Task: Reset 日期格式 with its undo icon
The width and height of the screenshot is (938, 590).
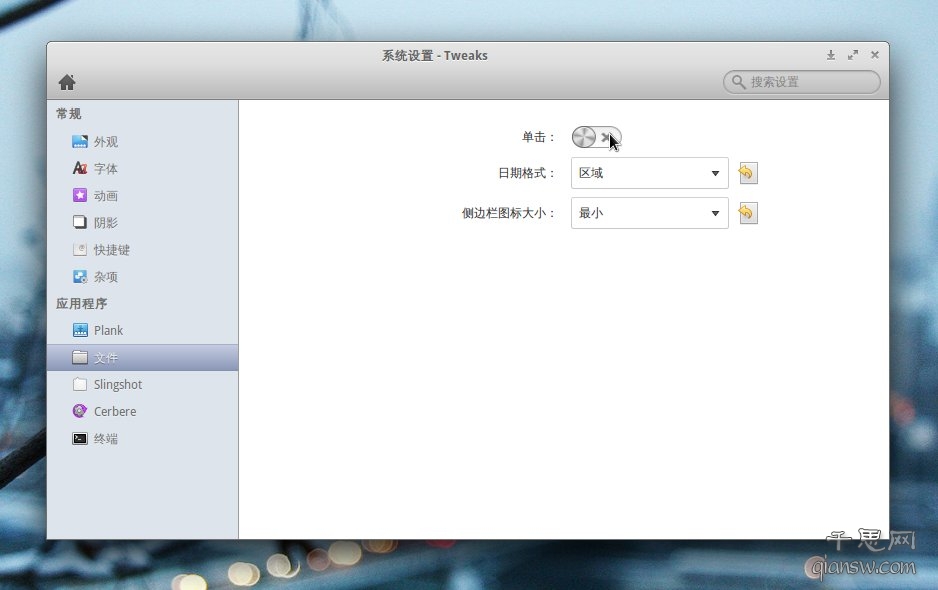Action: coord(748,173)
